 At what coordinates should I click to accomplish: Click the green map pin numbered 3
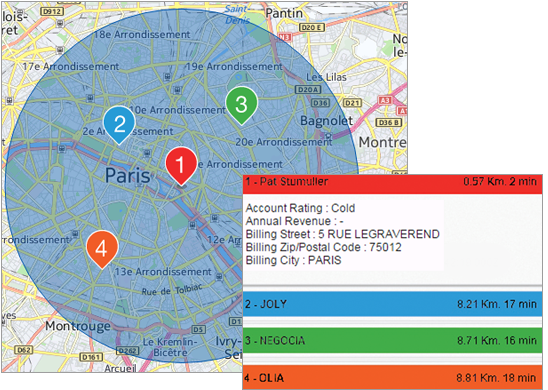pos(241,104)
